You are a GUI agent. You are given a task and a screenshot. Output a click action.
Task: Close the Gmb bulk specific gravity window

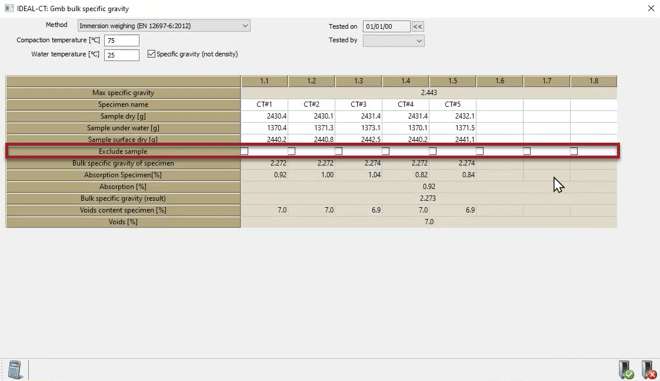click(x=651, y=8)
